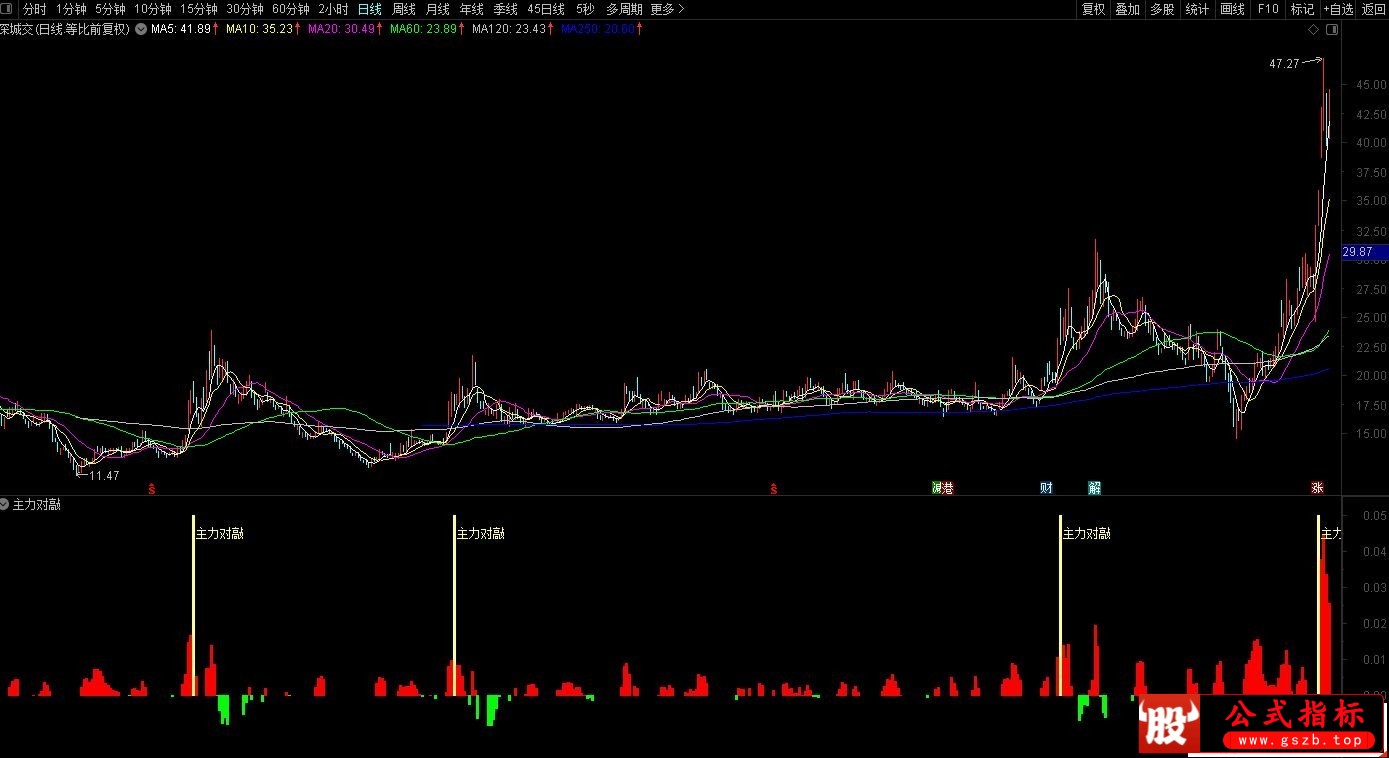Screen dimensions: 1389x758
Task: Click the 涨 event marker near chart end
Action: (x=1317, y=488)
